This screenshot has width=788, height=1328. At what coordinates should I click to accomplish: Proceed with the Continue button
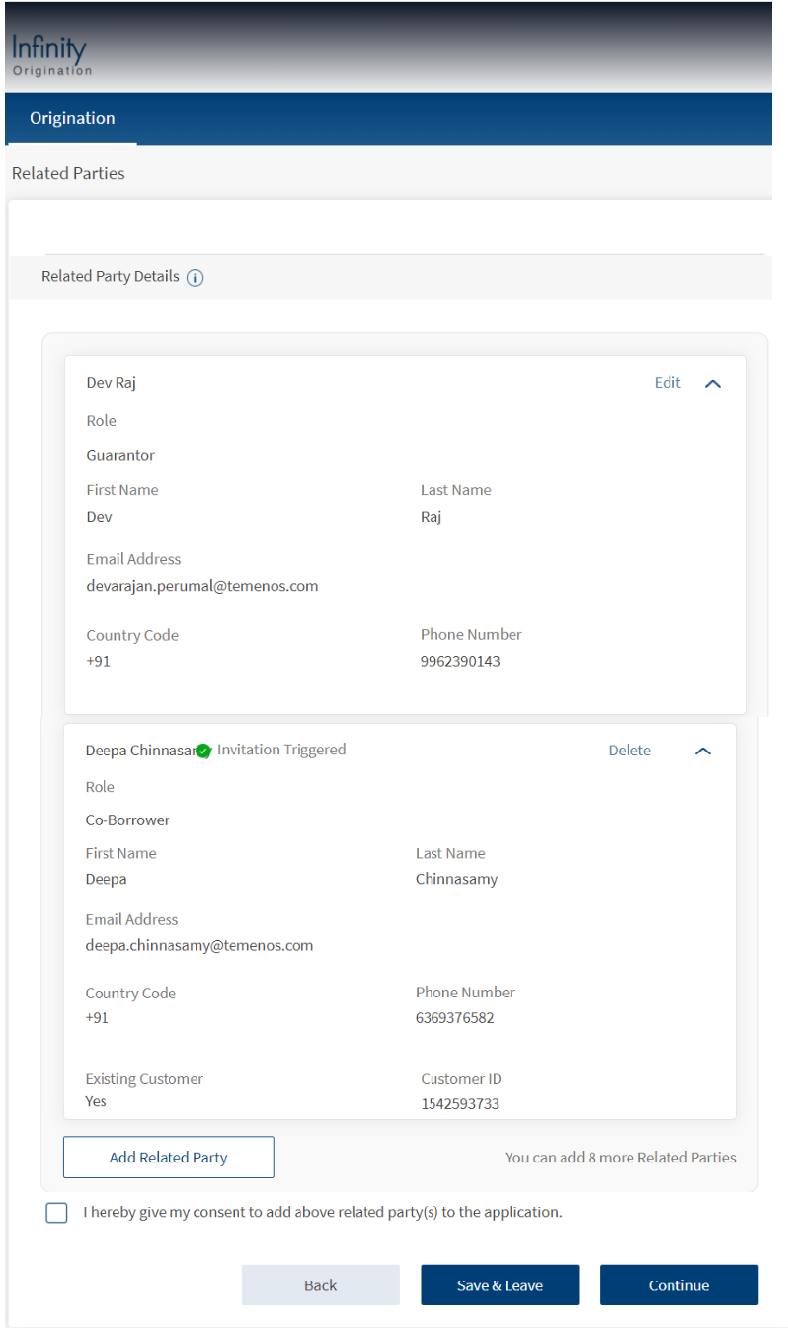679,1285
